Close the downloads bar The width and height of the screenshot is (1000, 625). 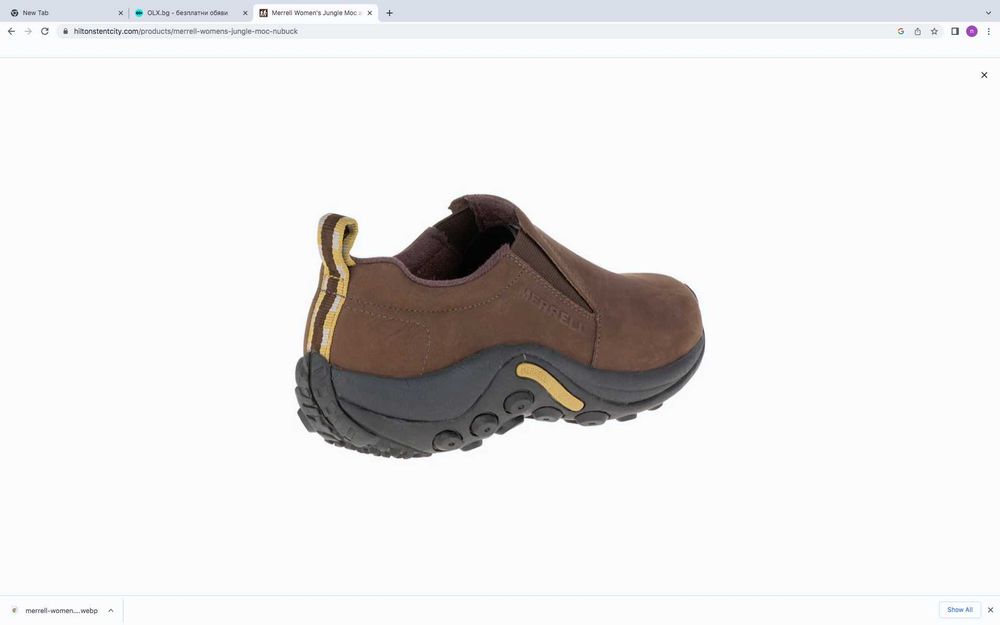click(990, 610)
